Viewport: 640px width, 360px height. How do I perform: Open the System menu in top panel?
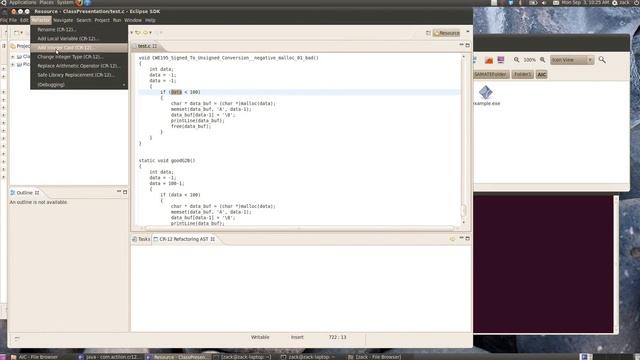click(64, 2)
